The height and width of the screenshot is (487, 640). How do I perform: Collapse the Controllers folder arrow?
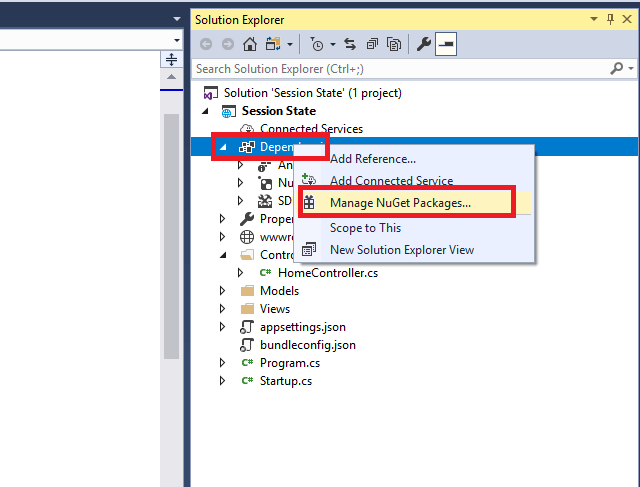[223, 255]
